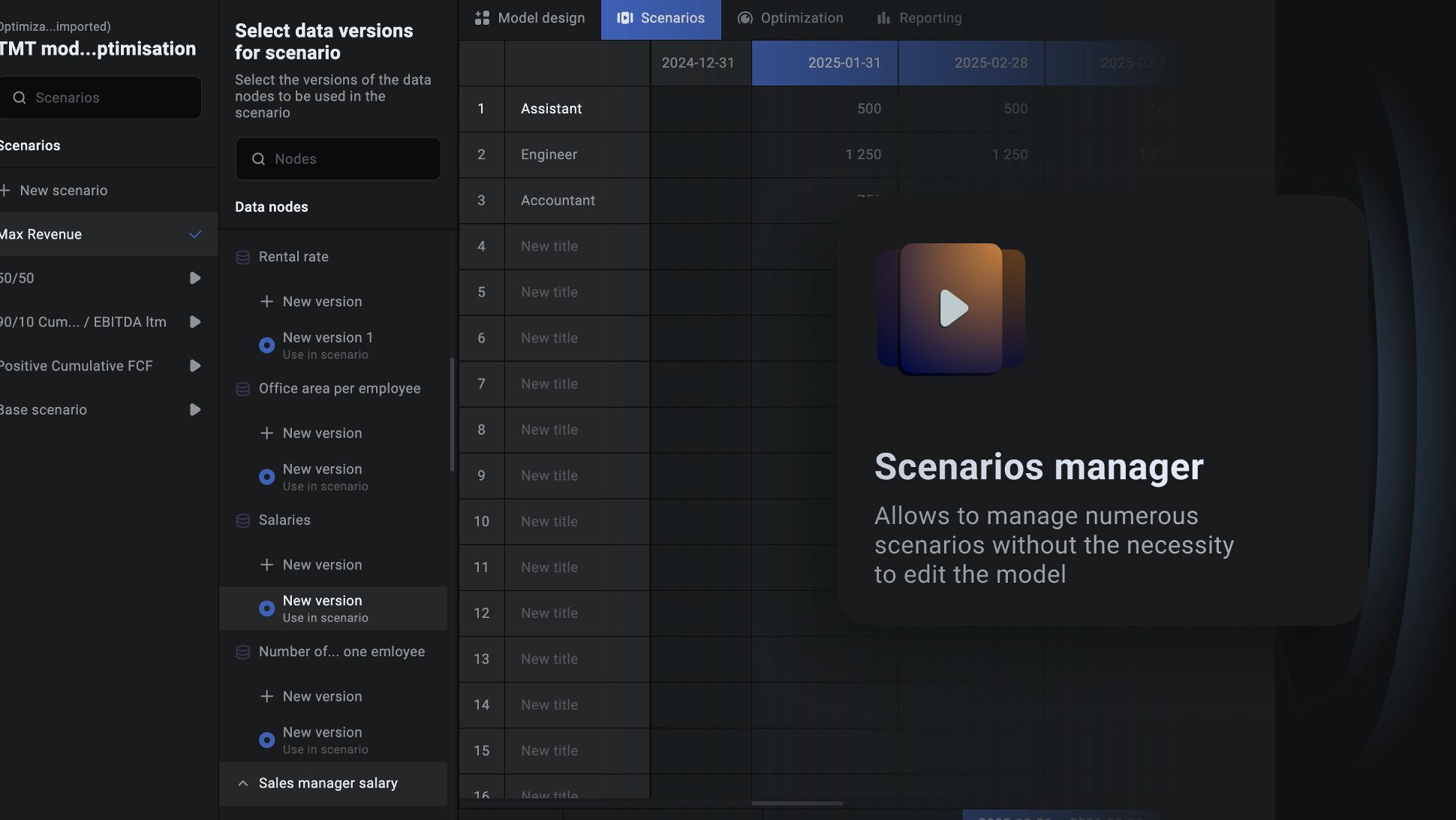Select New version 1 radio for Rental rate
The height and width of the screenshot is (820, 1456).
click(x=266, y=345)
